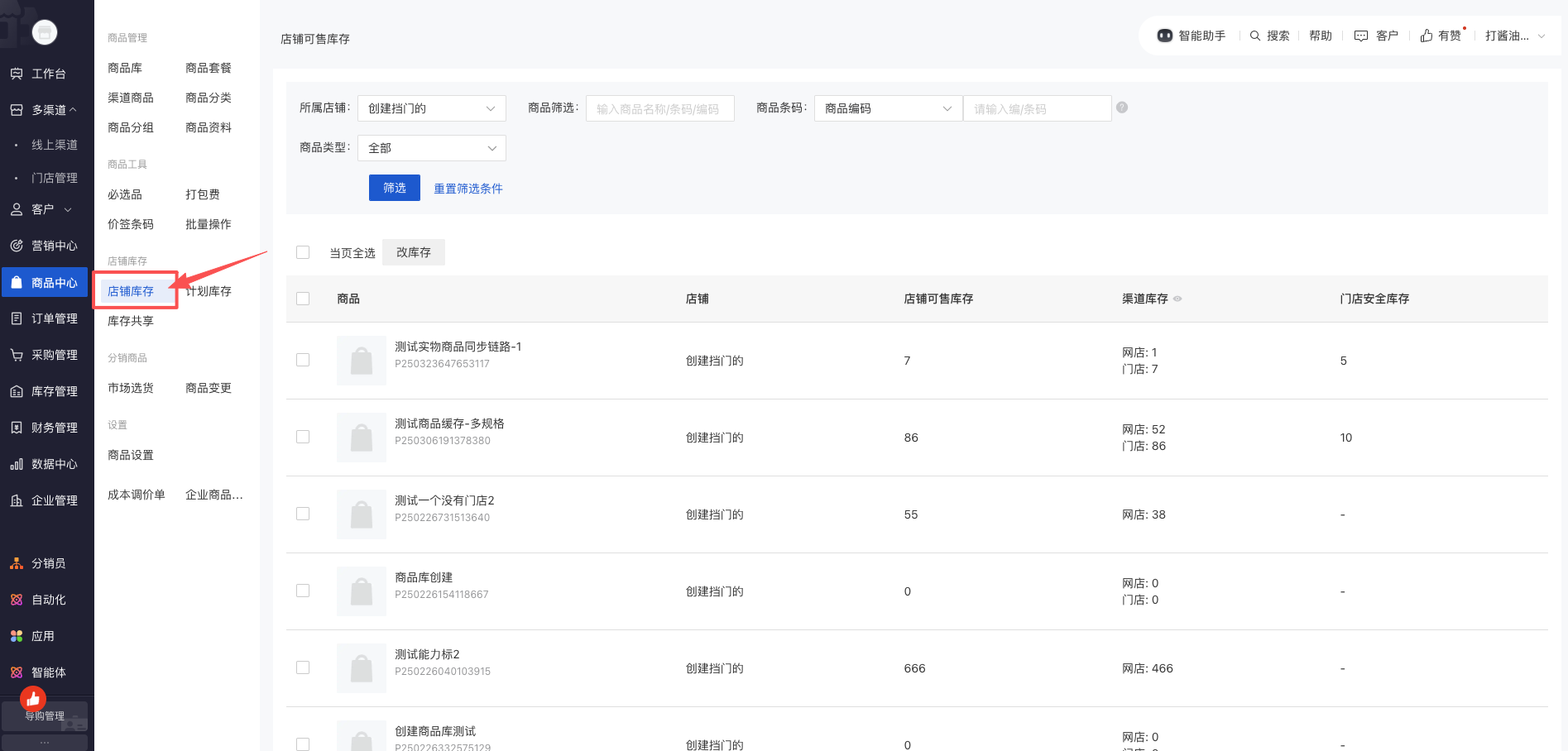This screenshot has height=751, width=1568.
Task: Click the 重置筛选条件 link
Action: pyautogui.click(x=468, y=189)
